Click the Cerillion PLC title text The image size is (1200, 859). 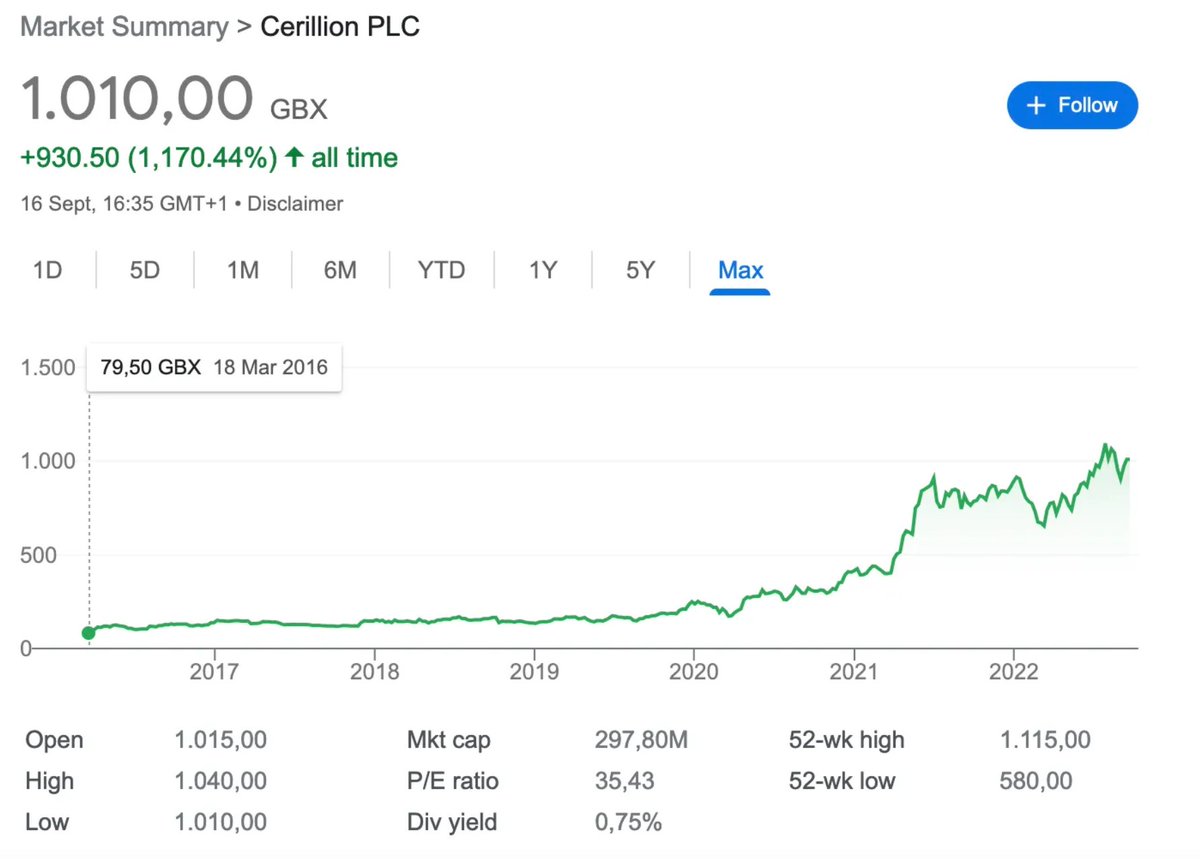click(x=340, y=27)
